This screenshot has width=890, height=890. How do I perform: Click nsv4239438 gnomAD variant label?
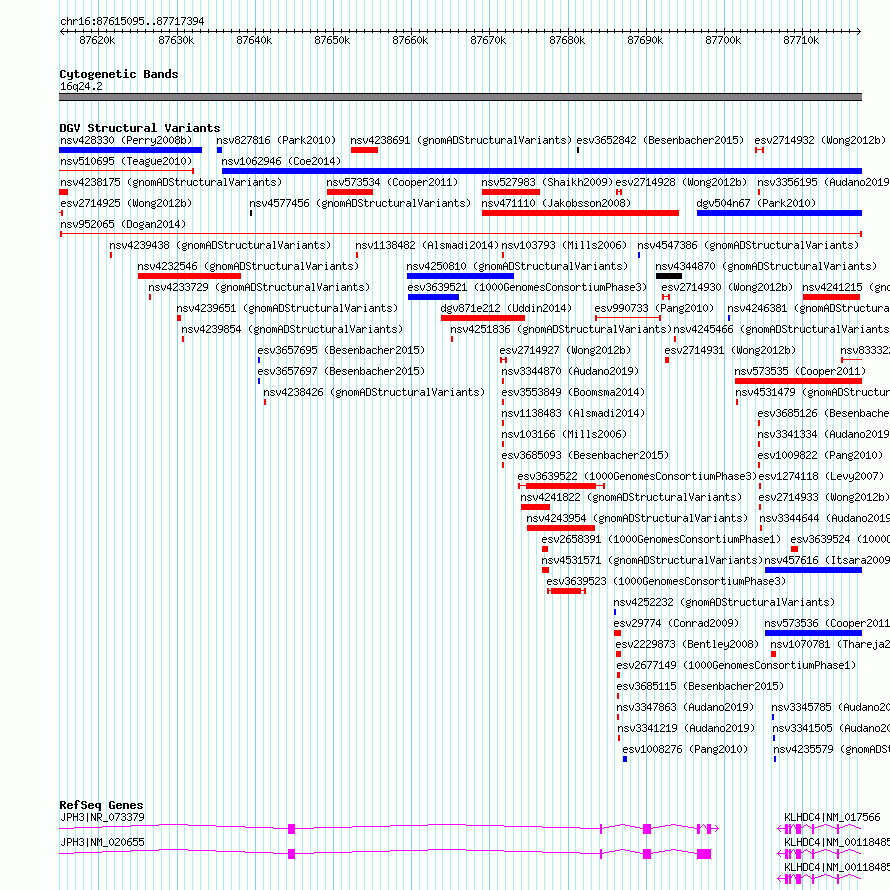tap(220, 245)
